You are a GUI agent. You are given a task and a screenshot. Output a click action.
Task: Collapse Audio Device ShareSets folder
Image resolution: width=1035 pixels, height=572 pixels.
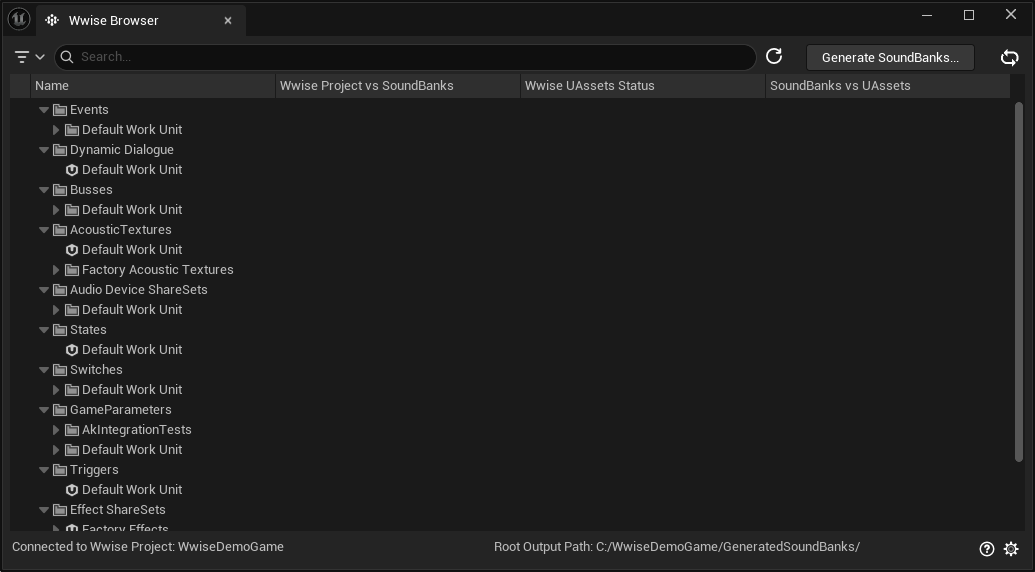click(x=44, y=290)
